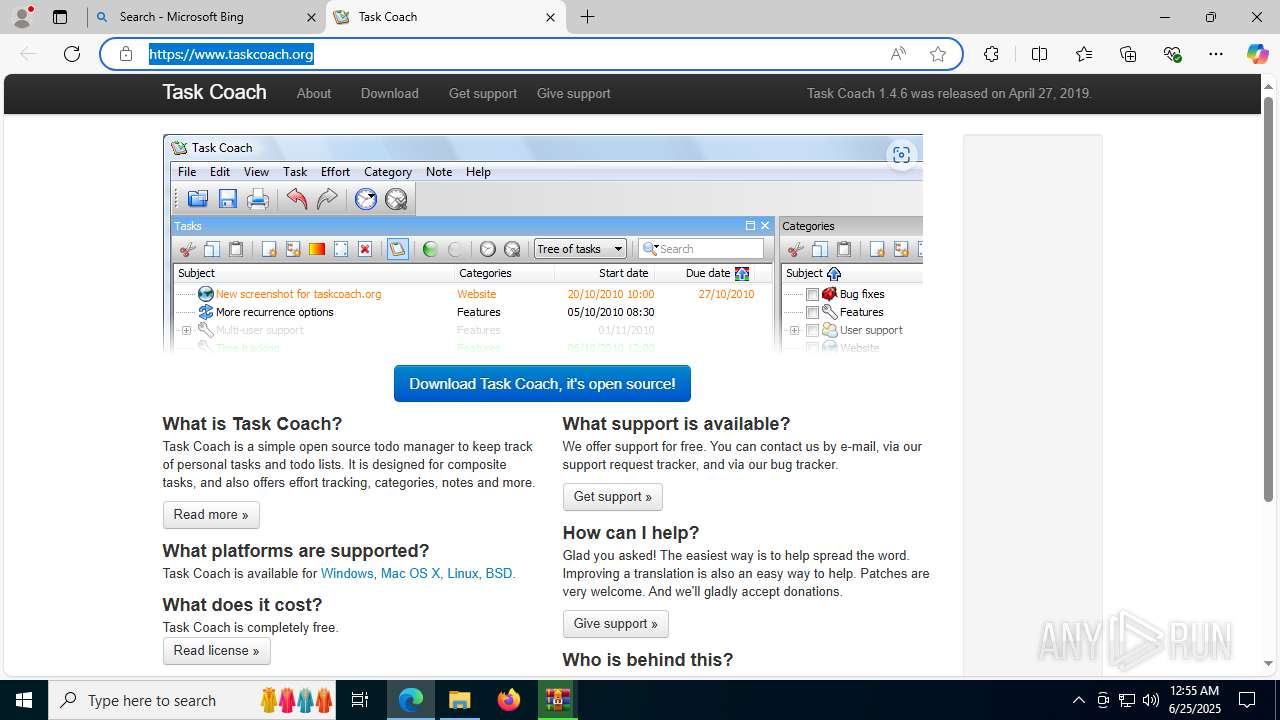Click the Read more button
This screenshot has width=1280, height=720.
tap(211, 515)
